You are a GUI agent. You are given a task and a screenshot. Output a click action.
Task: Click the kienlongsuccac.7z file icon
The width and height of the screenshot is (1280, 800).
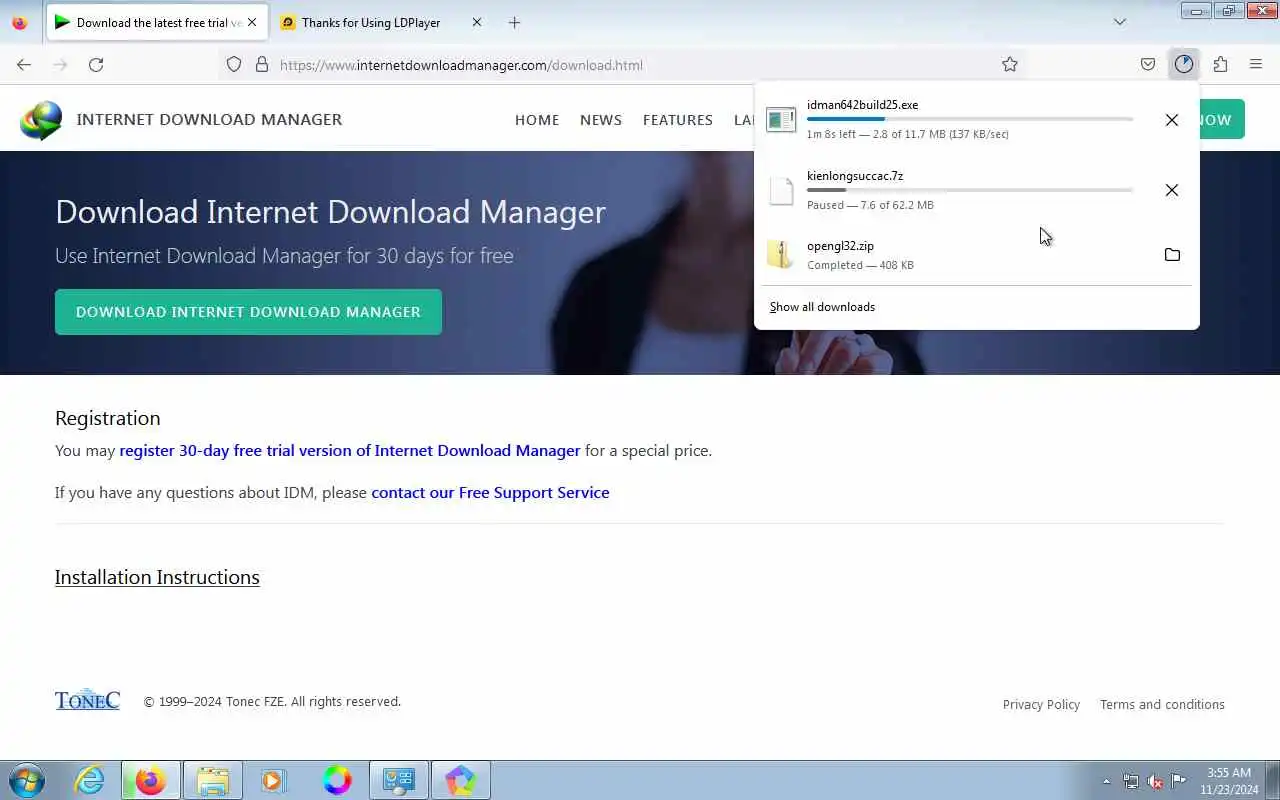(x=781, y=190)
